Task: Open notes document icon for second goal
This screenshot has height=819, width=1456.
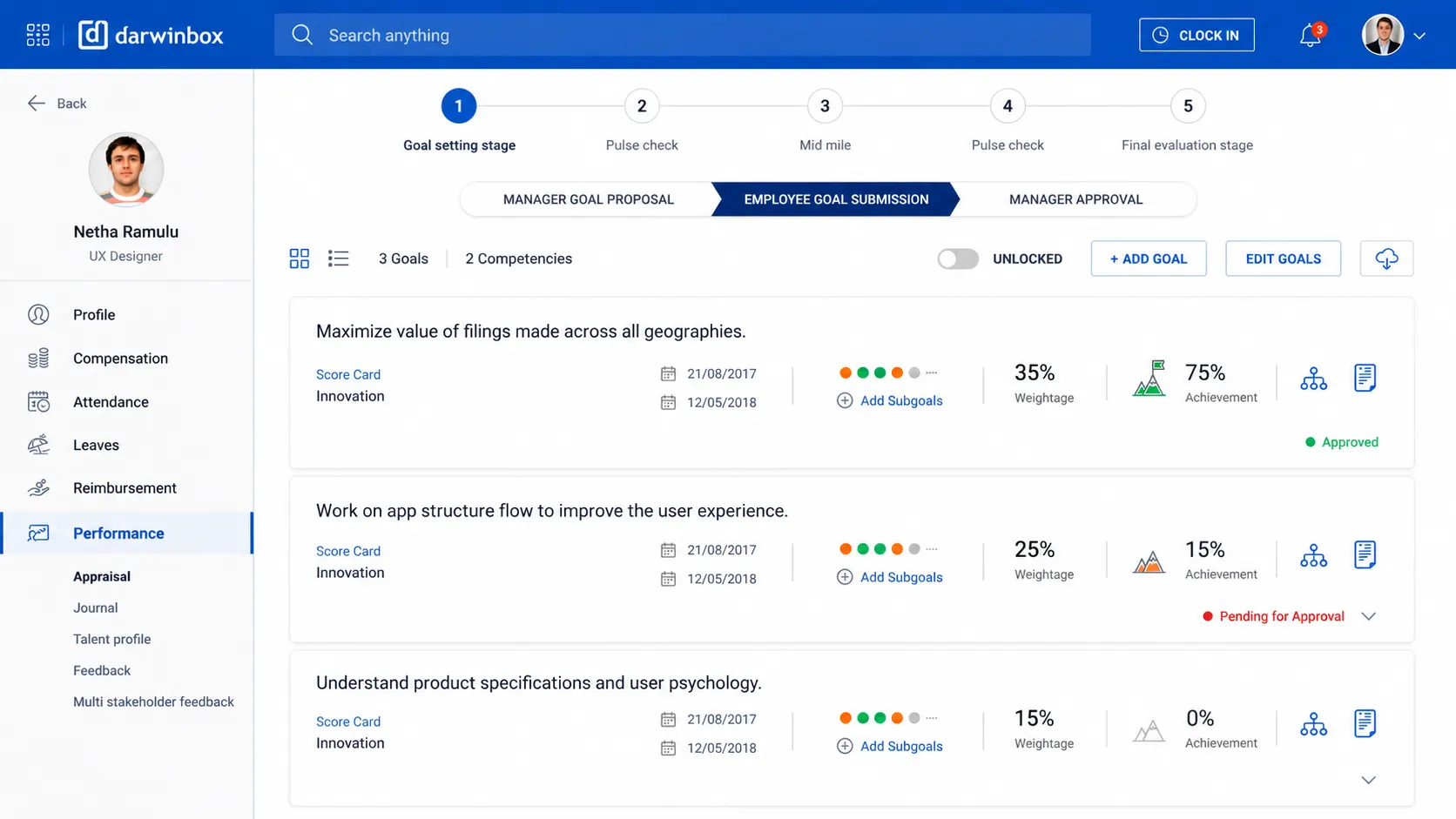Action: [x=1365, y=554]
